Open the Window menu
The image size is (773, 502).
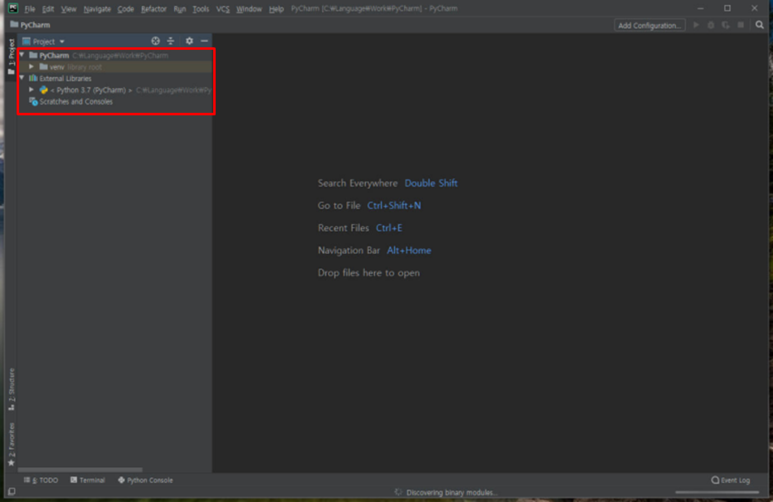click(x=249, y=9)
